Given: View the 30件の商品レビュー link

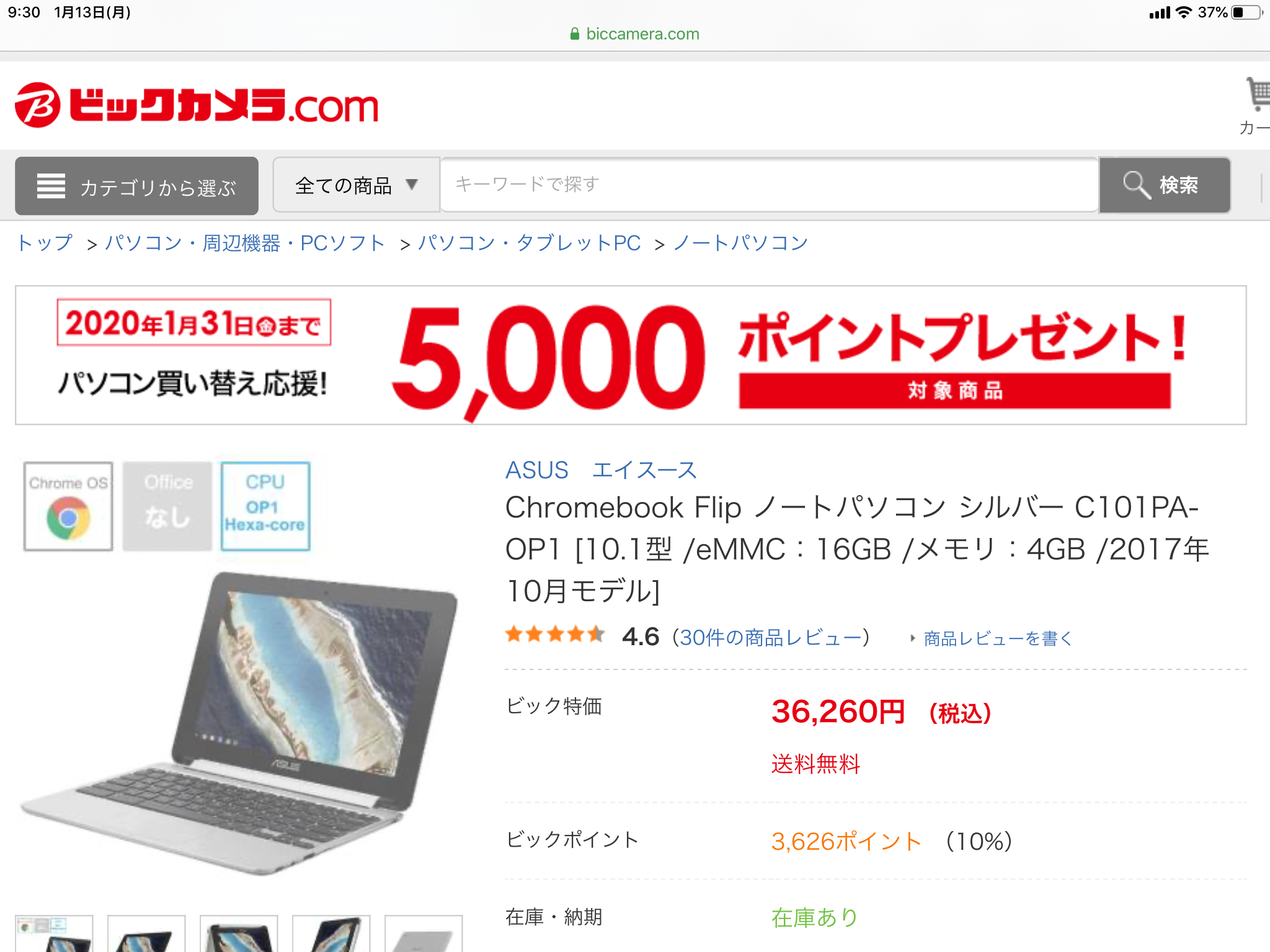Looking at the screenshot, I should (771, 637).
